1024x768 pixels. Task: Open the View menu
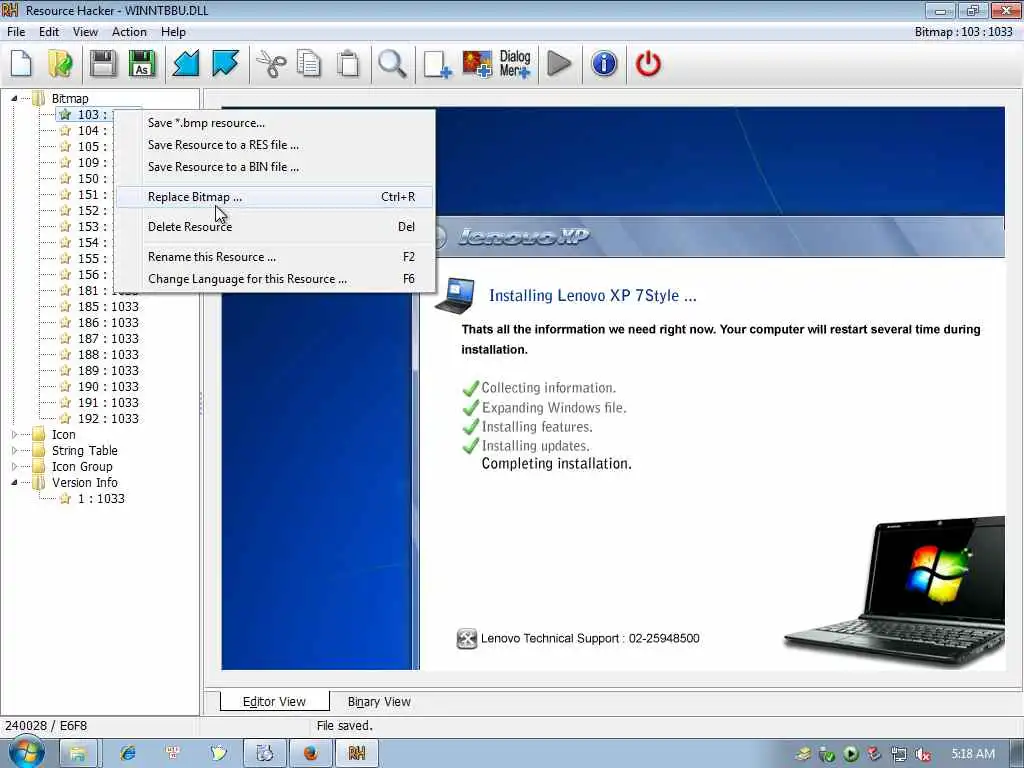[85, 32]
